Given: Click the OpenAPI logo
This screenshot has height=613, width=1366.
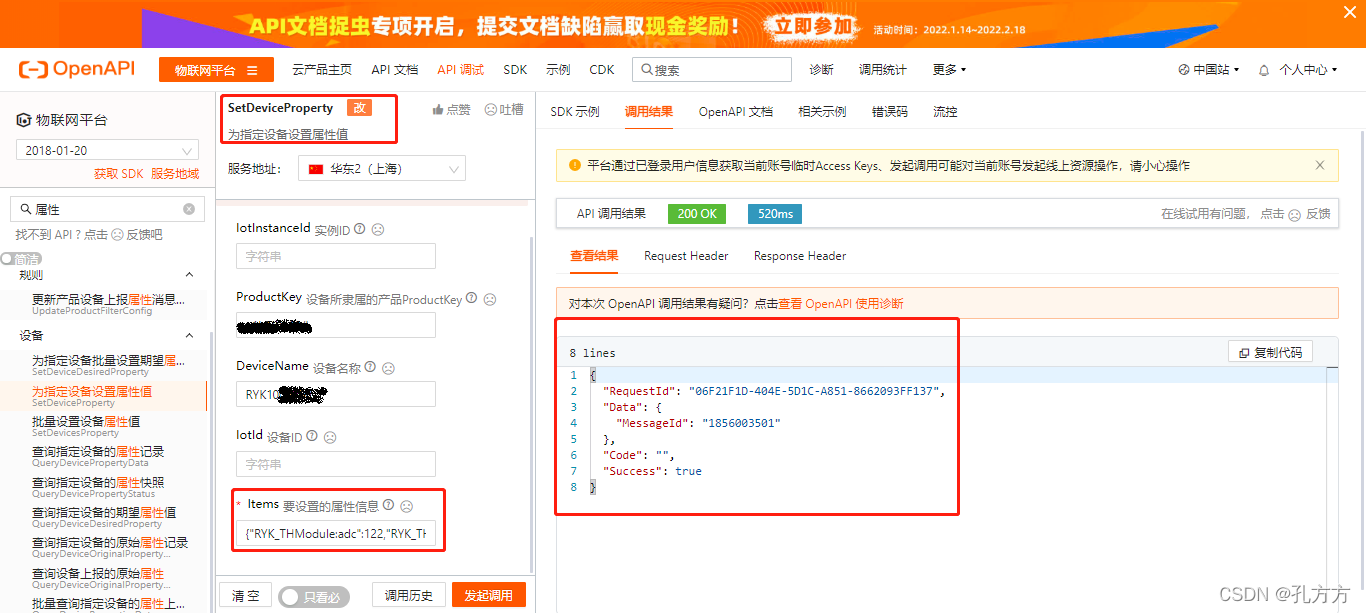Looking at the screenshot, I should point(78,69).
